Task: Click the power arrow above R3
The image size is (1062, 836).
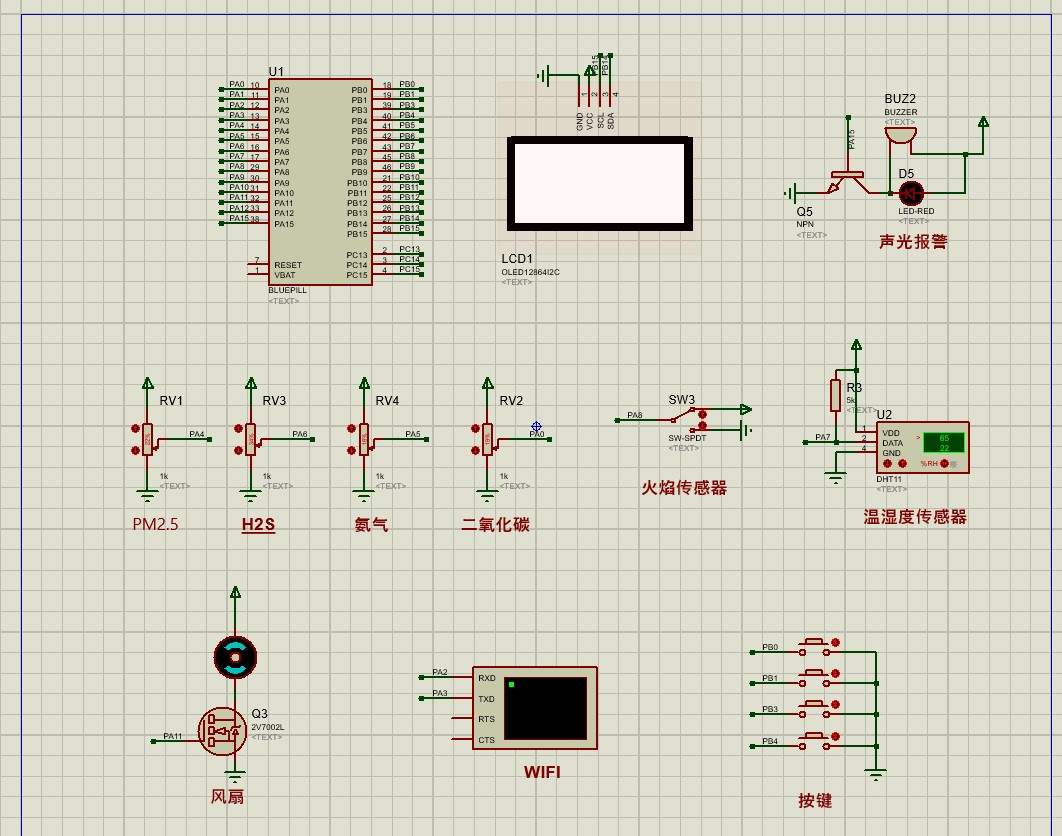Action: [856, 346]
